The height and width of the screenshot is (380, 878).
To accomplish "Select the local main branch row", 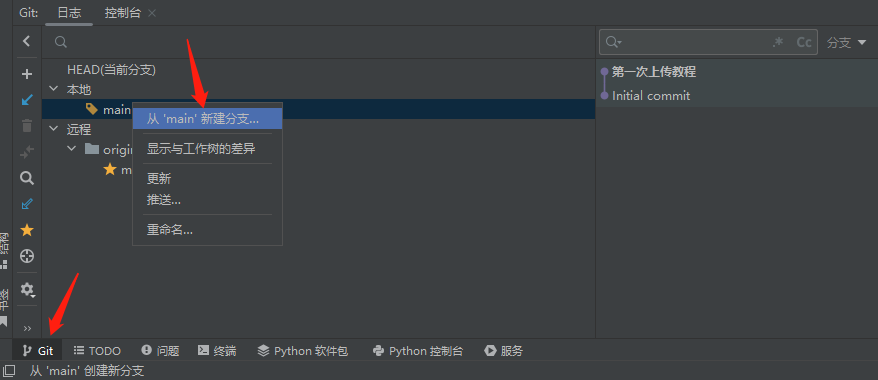I will point(319,109).
